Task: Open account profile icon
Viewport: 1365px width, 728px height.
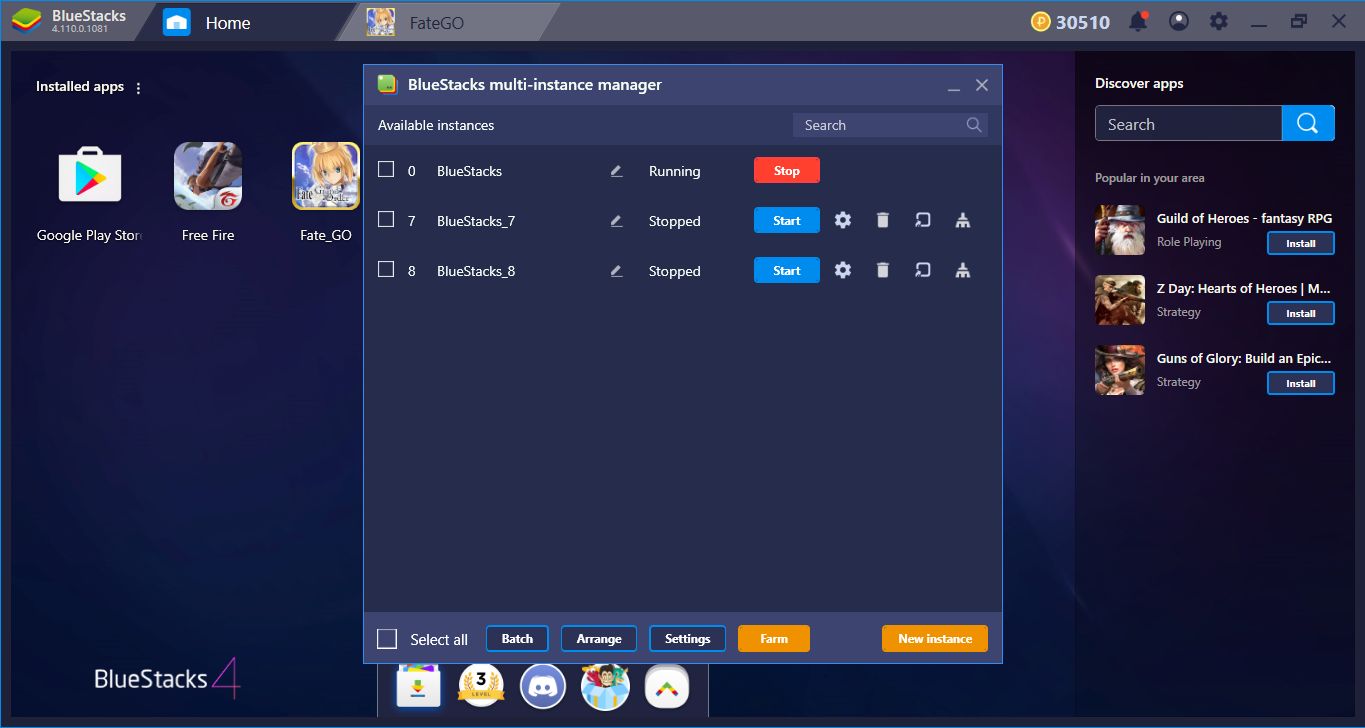Action: 1179,21
